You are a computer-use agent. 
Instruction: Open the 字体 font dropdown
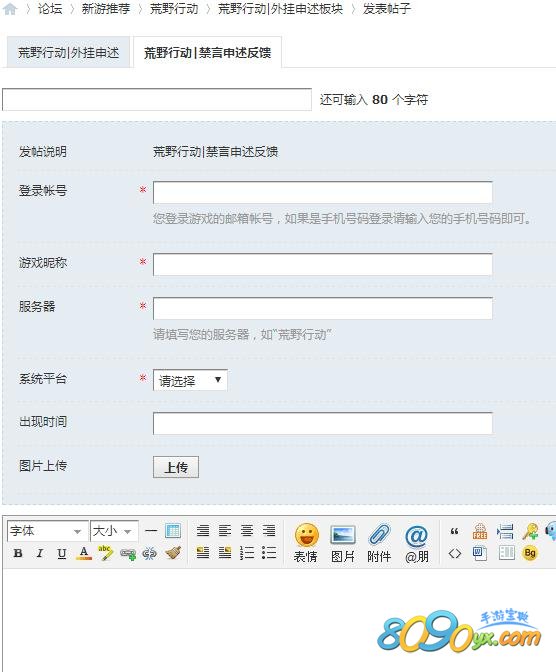48,531
